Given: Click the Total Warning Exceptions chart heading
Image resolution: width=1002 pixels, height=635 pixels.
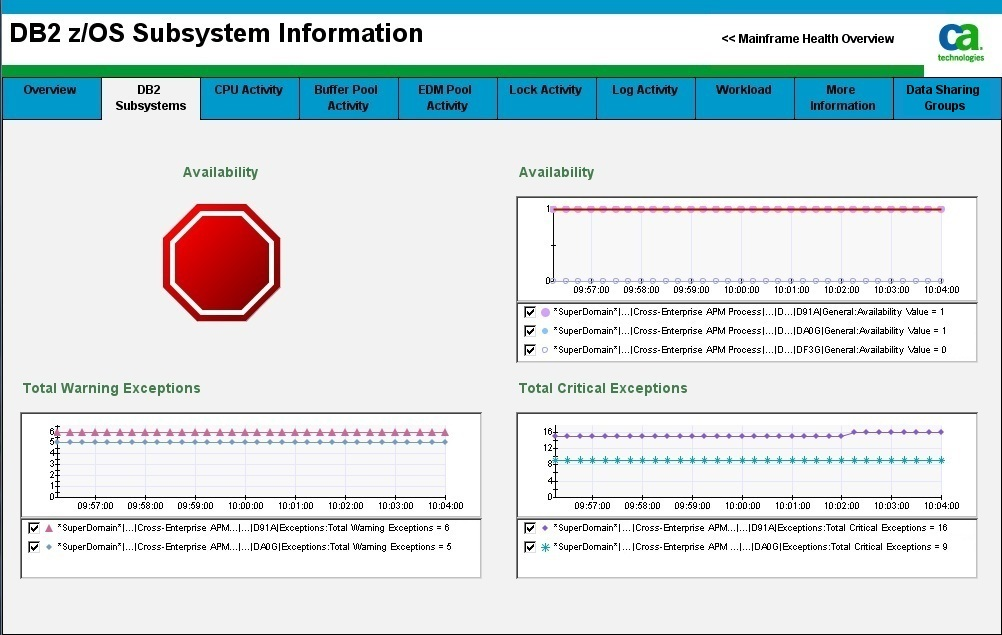Looking at the screenshot, I should [112, 388].
